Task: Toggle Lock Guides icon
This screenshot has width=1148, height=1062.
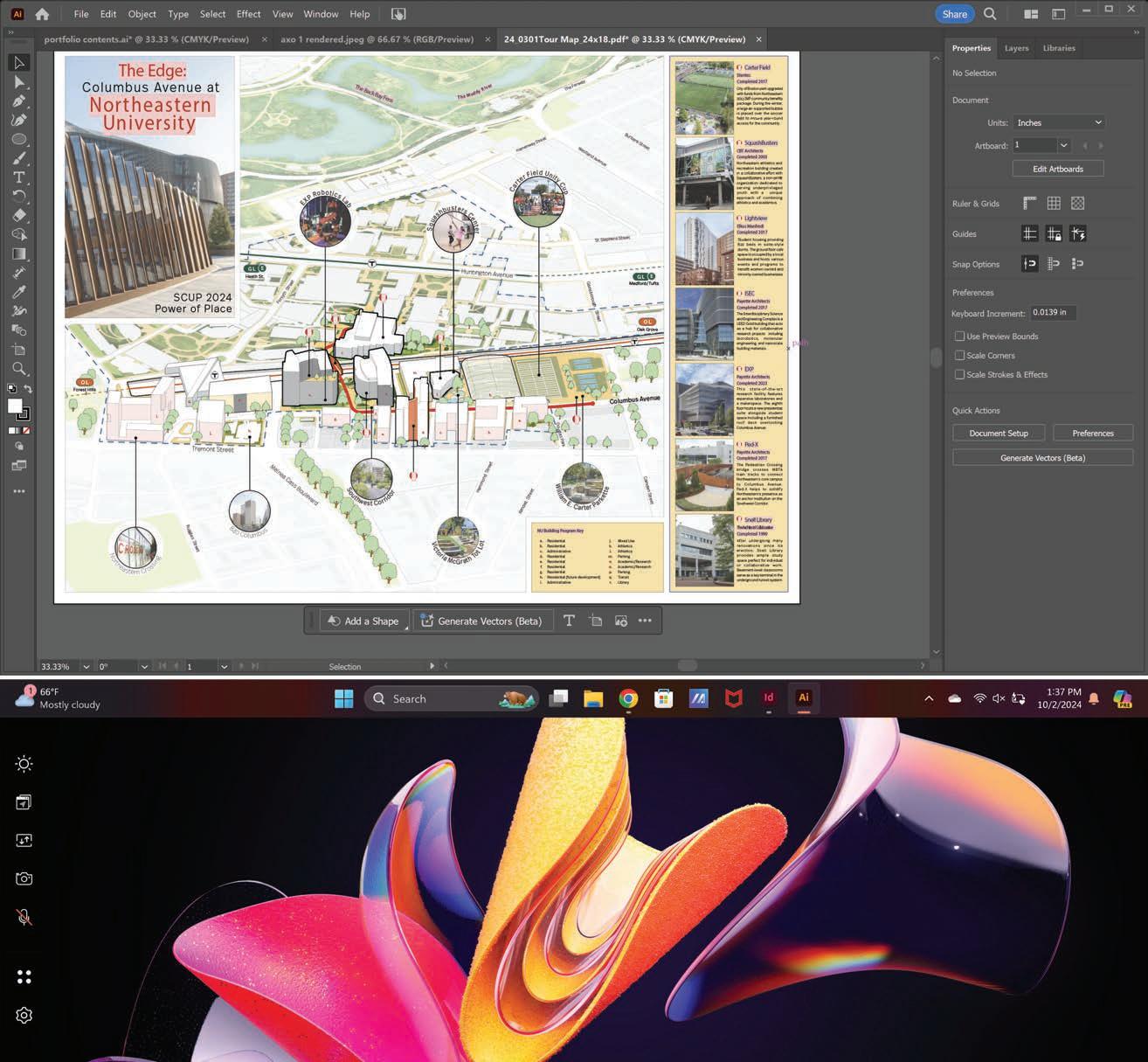Action: tap(1054, 233)
